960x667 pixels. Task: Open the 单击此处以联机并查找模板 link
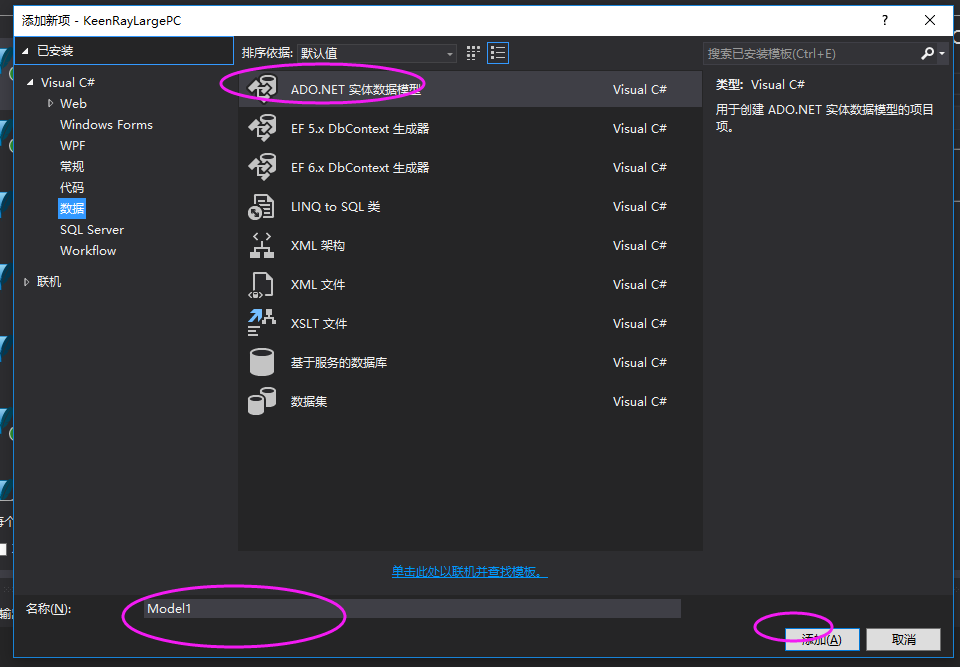(469, 571)
